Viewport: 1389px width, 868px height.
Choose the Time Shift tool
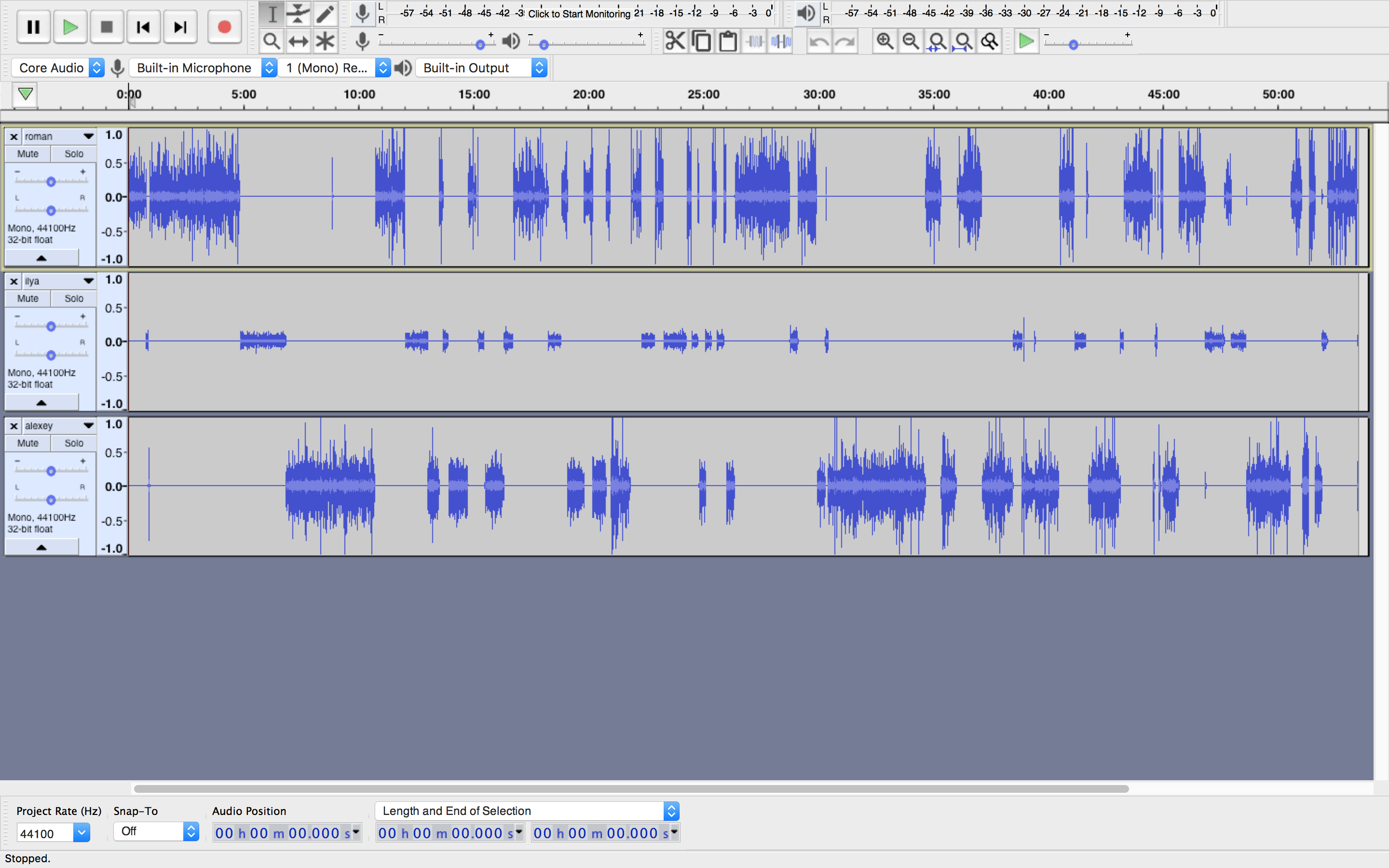click(298, 41)
